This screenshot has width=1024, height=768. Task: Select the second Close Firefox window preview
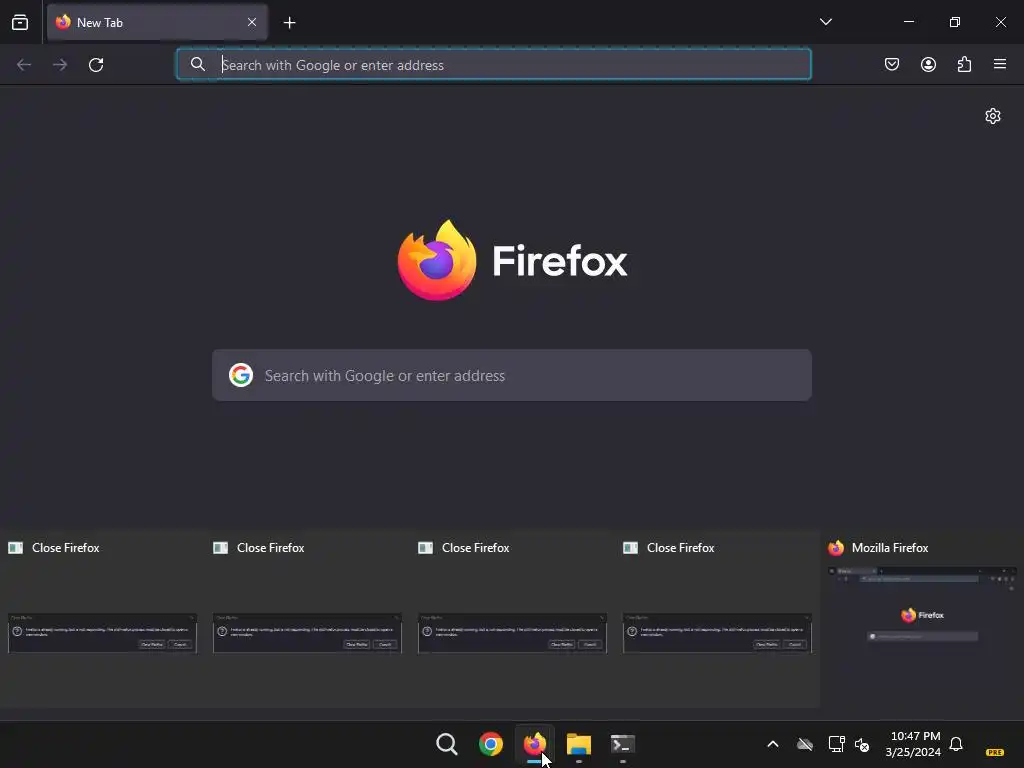point(308,617)
